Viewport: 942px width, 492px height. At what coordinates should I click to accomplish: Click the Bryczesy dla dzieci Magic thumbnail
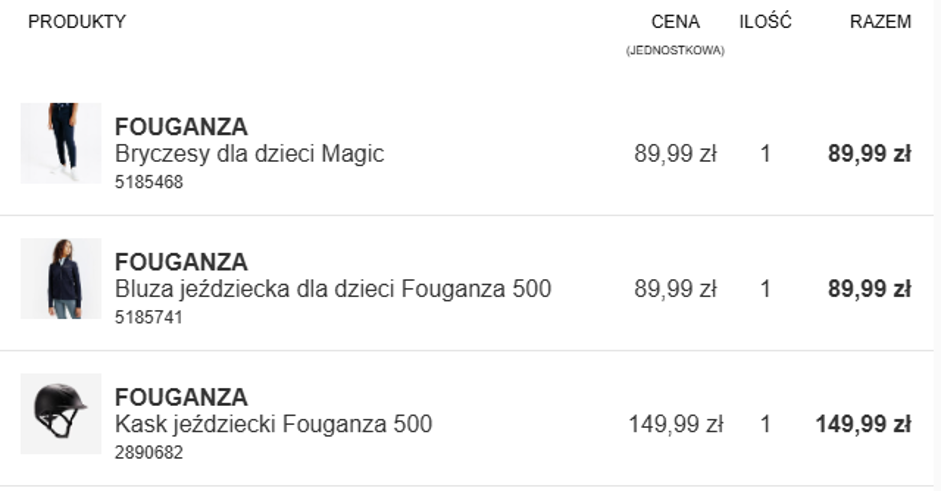point(60,143)
